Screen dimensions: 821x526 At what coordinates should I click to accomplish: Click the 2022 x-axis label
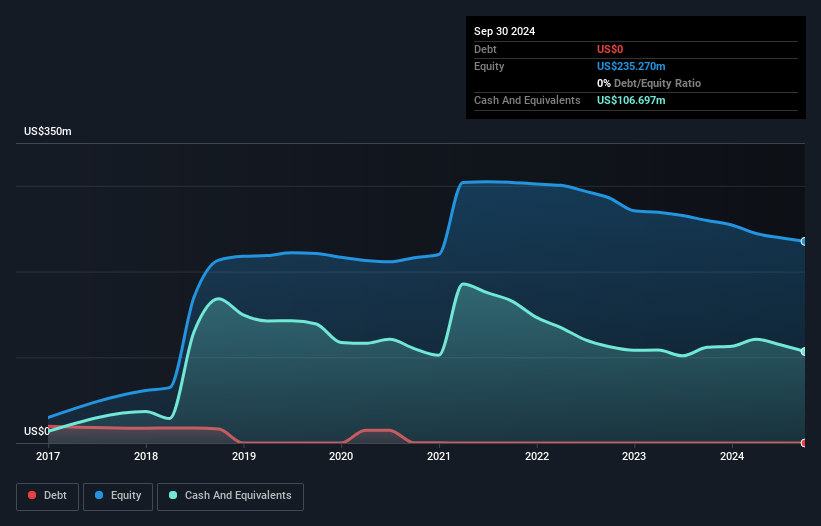click(x=537, y=456)
